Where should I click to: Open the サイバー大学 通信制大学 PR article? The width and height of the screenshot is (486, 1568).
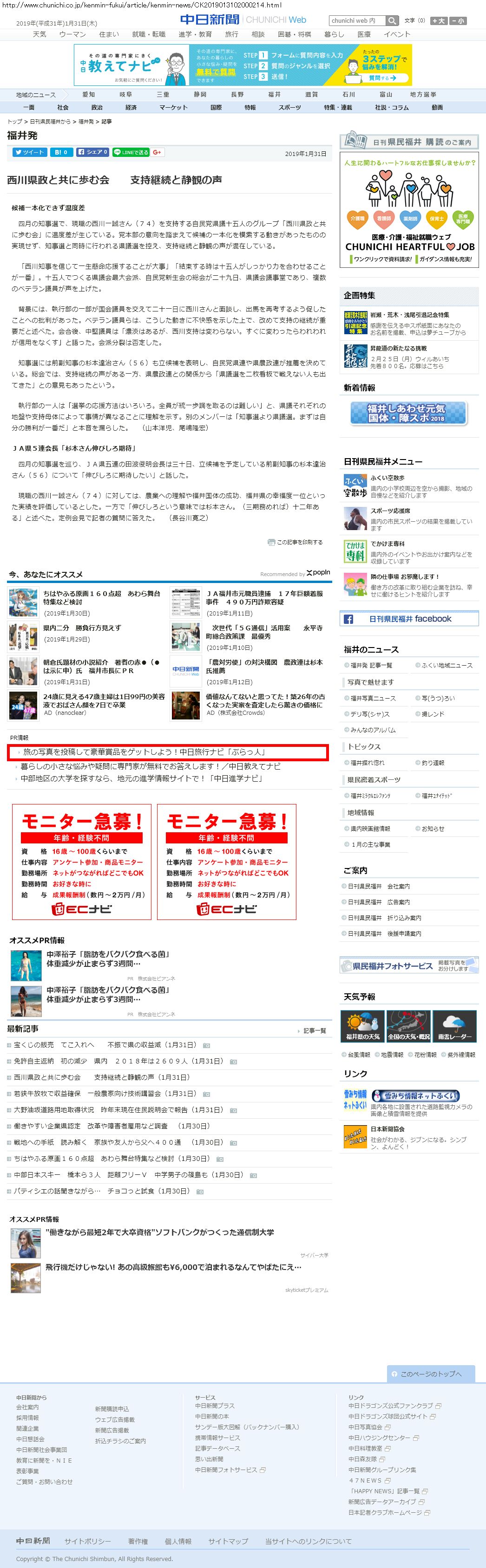(159, 1232)
